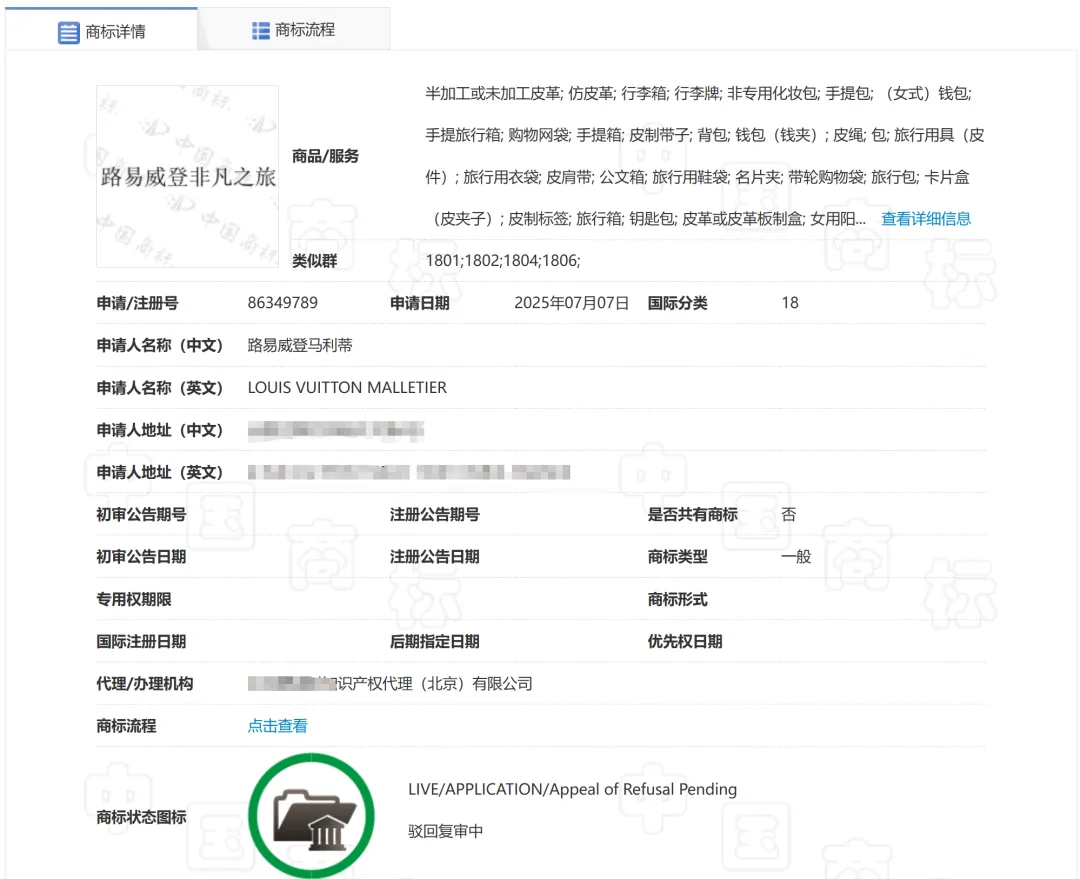Viewport: 1080px width, 879px height.
Task: Click the 后期指定日期 label
Action: [435, 641]
